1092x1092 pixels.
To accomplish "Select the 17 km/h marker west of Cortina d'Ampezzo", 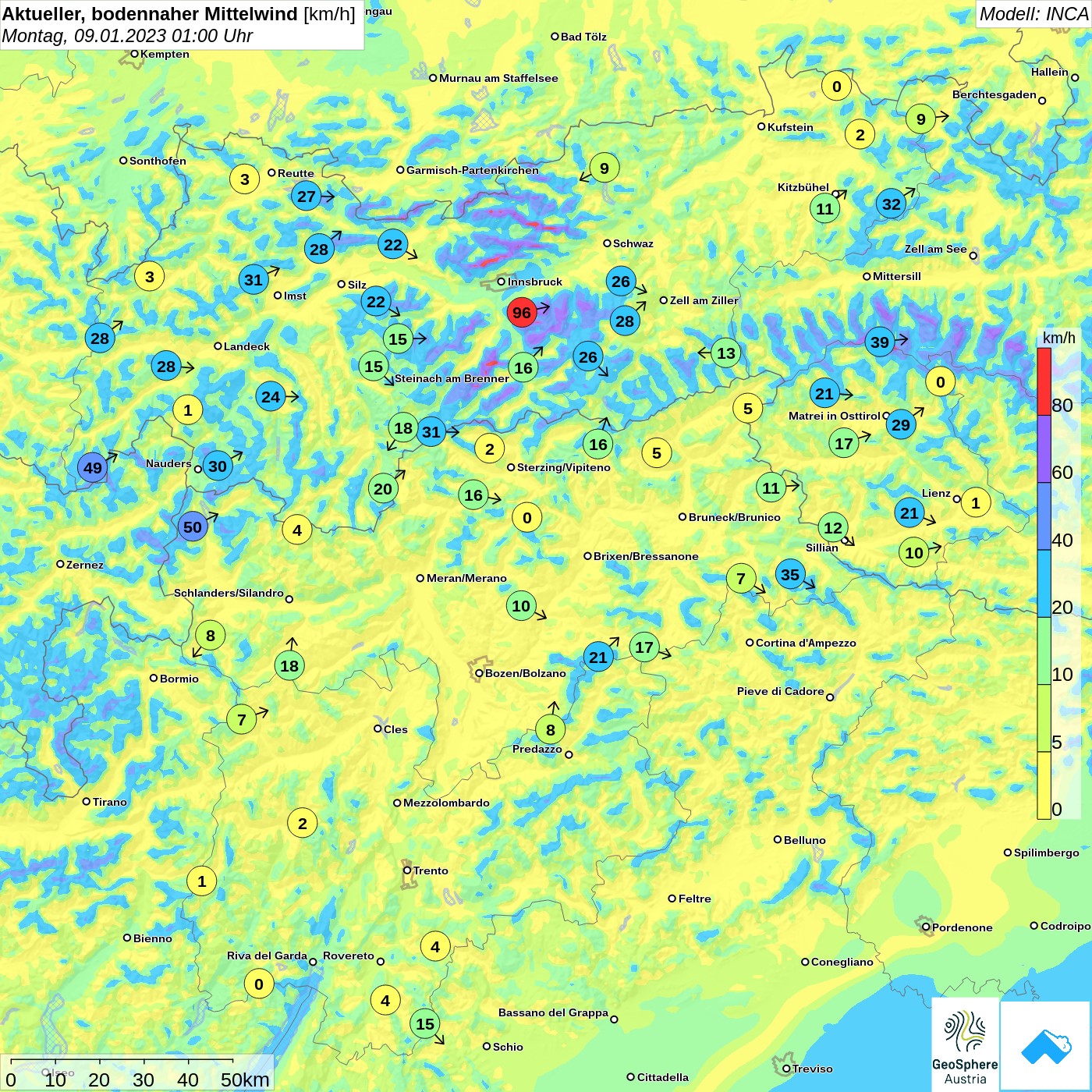I will tap(644, 647).
